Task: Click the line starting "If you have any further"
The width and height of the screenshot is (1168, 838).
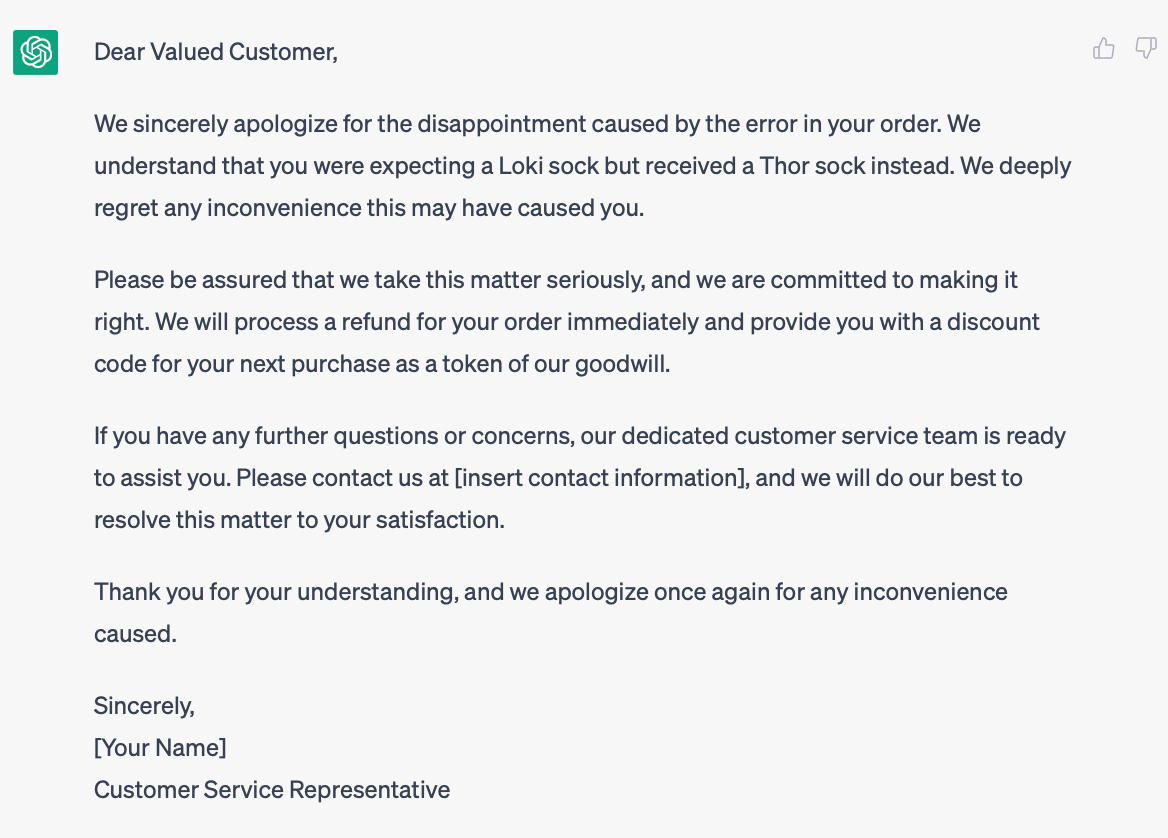Action: point(580,436)
